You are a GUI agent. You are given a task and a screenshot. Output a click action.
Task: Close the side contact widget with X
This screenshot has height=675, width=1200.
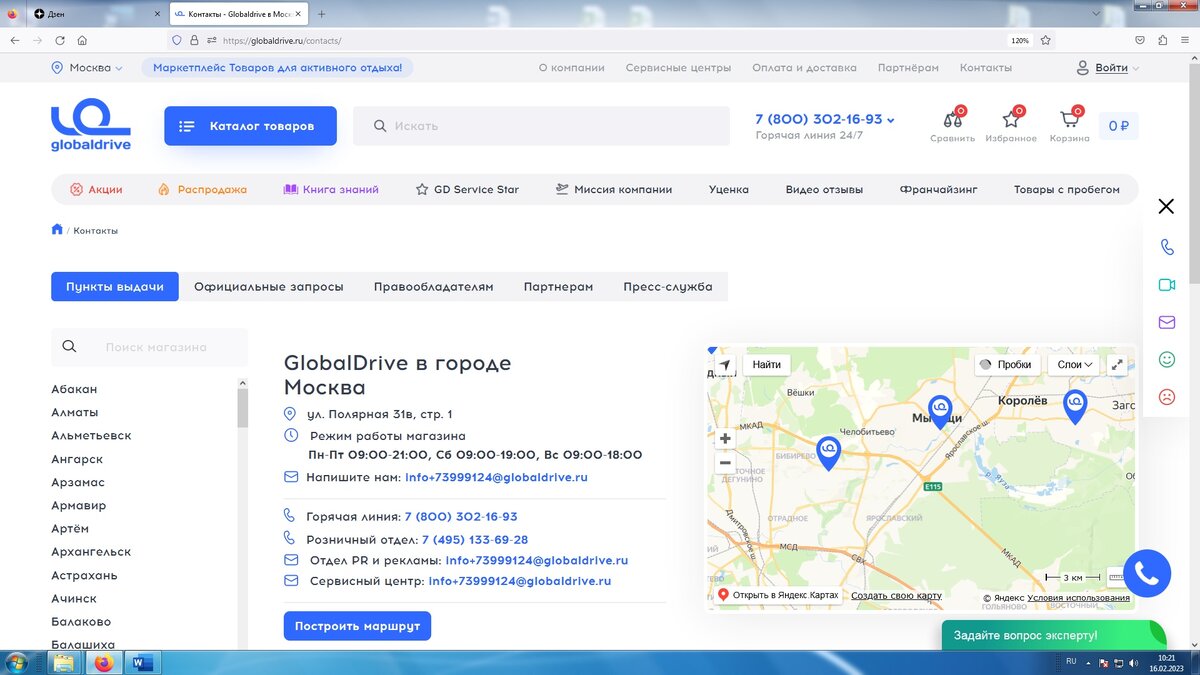click(1166, 207)
